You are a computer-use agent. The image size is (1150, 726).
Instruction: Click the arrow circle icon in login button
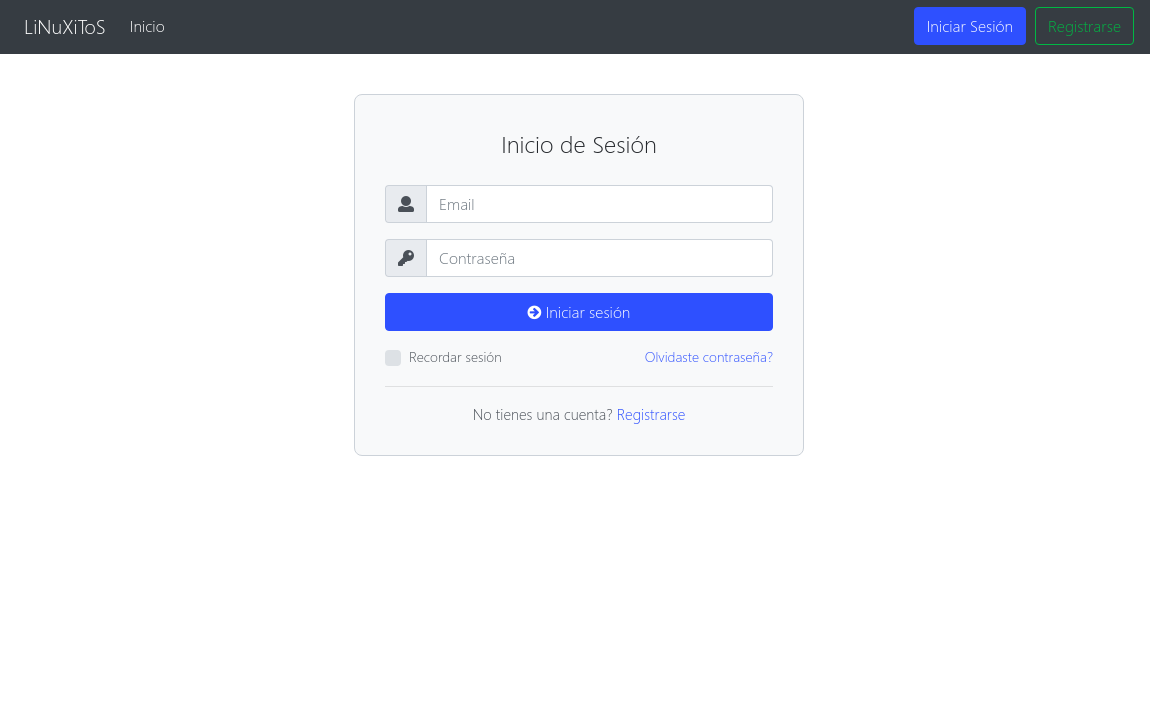(534, 312)
